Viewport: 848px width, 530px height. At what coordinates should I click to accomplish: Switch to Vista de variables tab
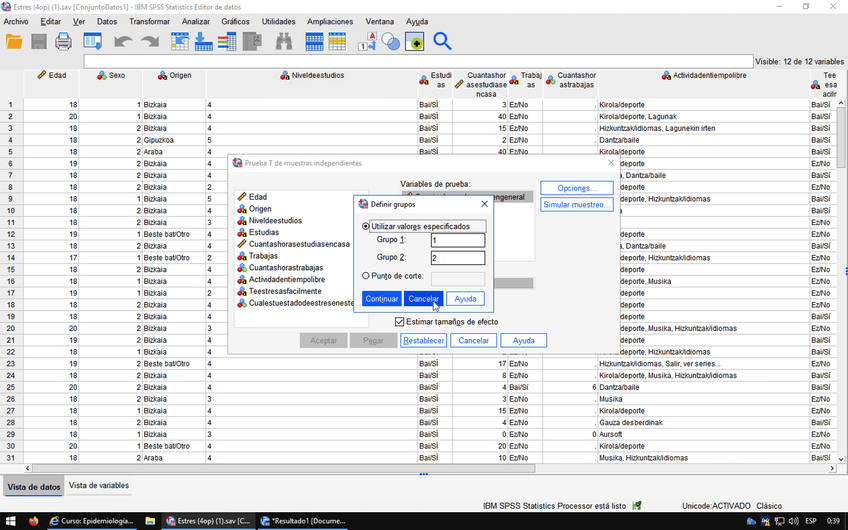coord(98,486)
